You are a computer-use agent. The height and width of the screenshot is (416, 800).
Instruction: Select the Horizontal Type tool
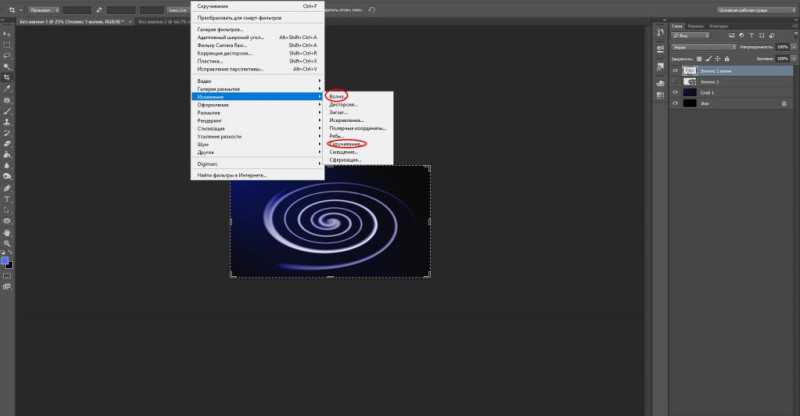[x=7, y=199]
